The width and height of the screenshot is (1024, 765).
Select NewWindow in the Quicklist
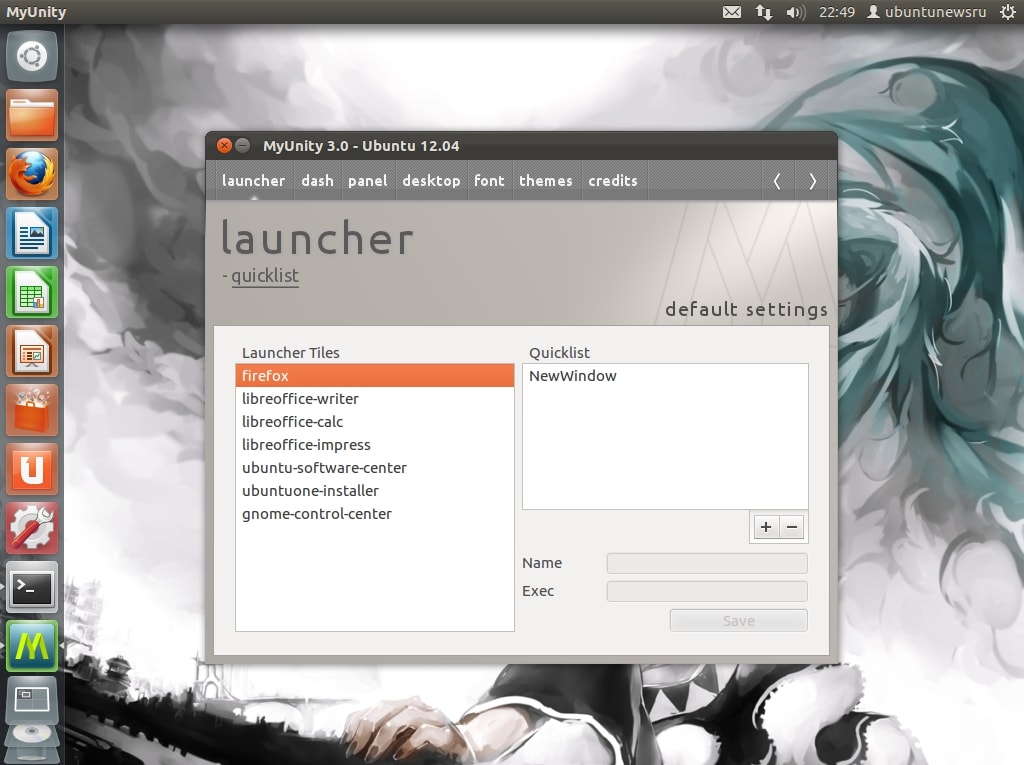click(x=665, y=376)
